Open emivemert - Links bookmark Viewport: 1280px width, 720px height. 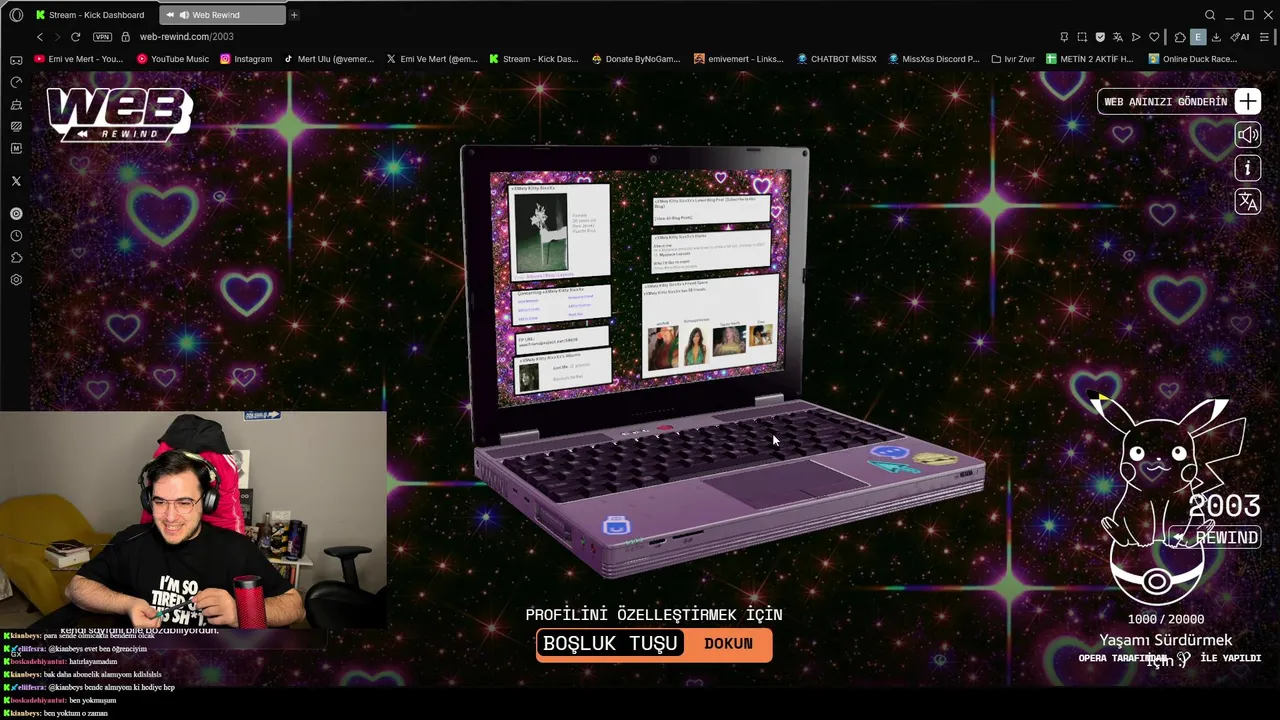click(x=739, y=59)
